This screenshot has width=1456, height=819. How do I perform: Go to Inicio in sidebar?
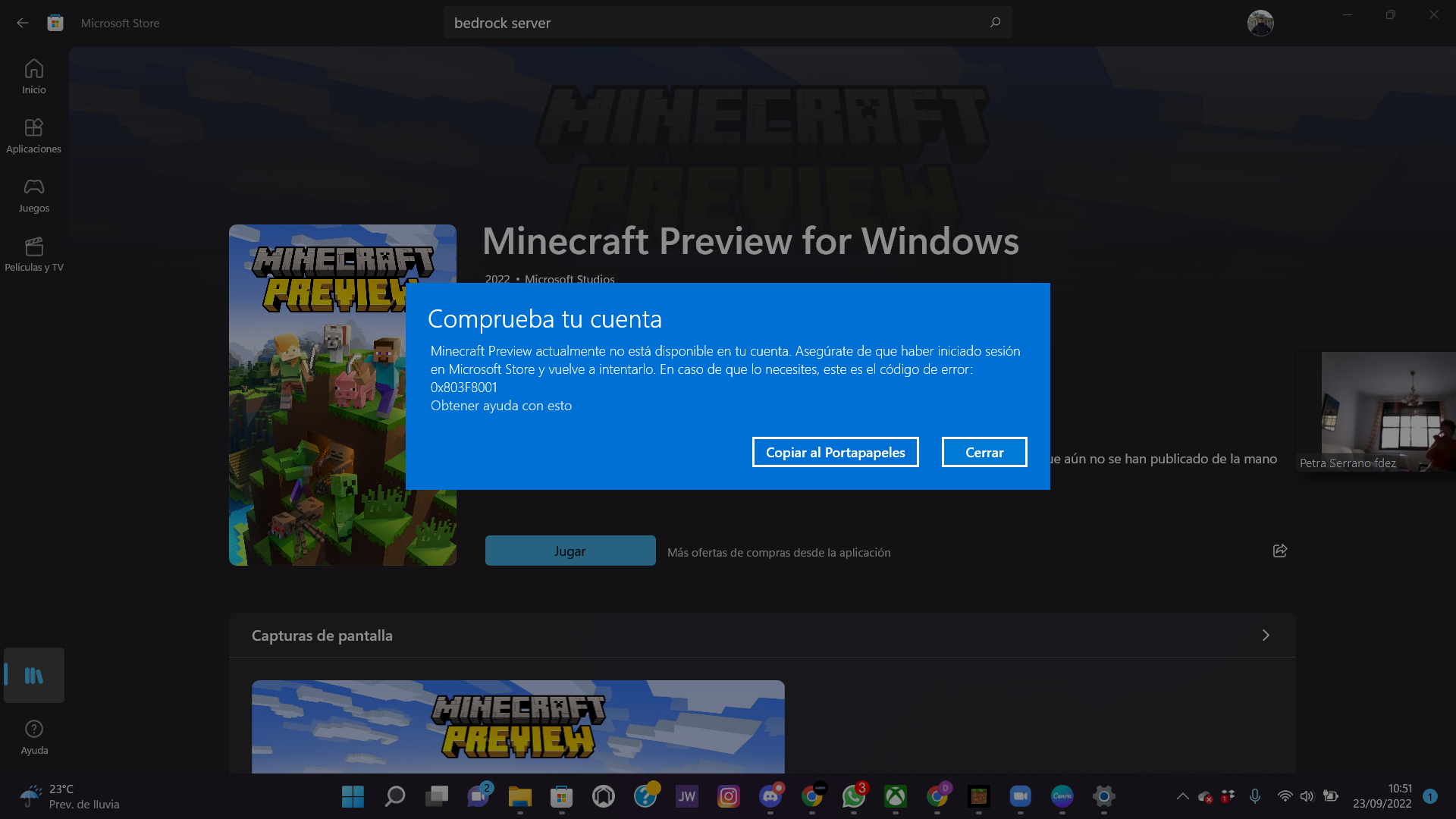[33, 77]
